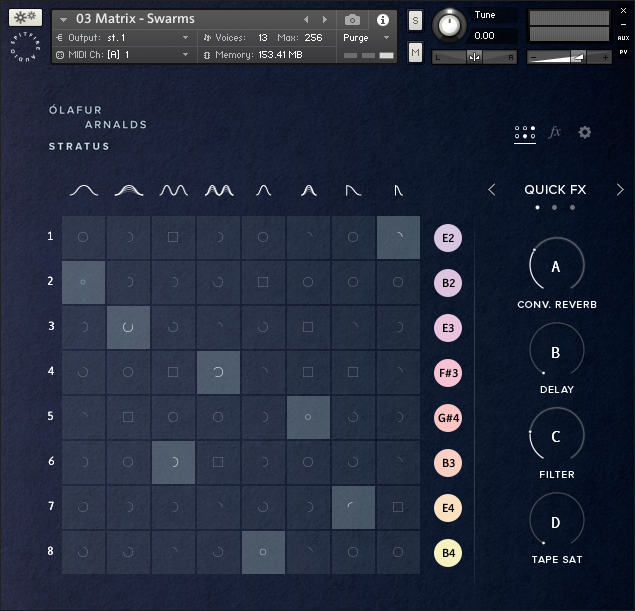Click the row 8 number label
The height and width of the screenshot is (611, 635).
[50, 551]
